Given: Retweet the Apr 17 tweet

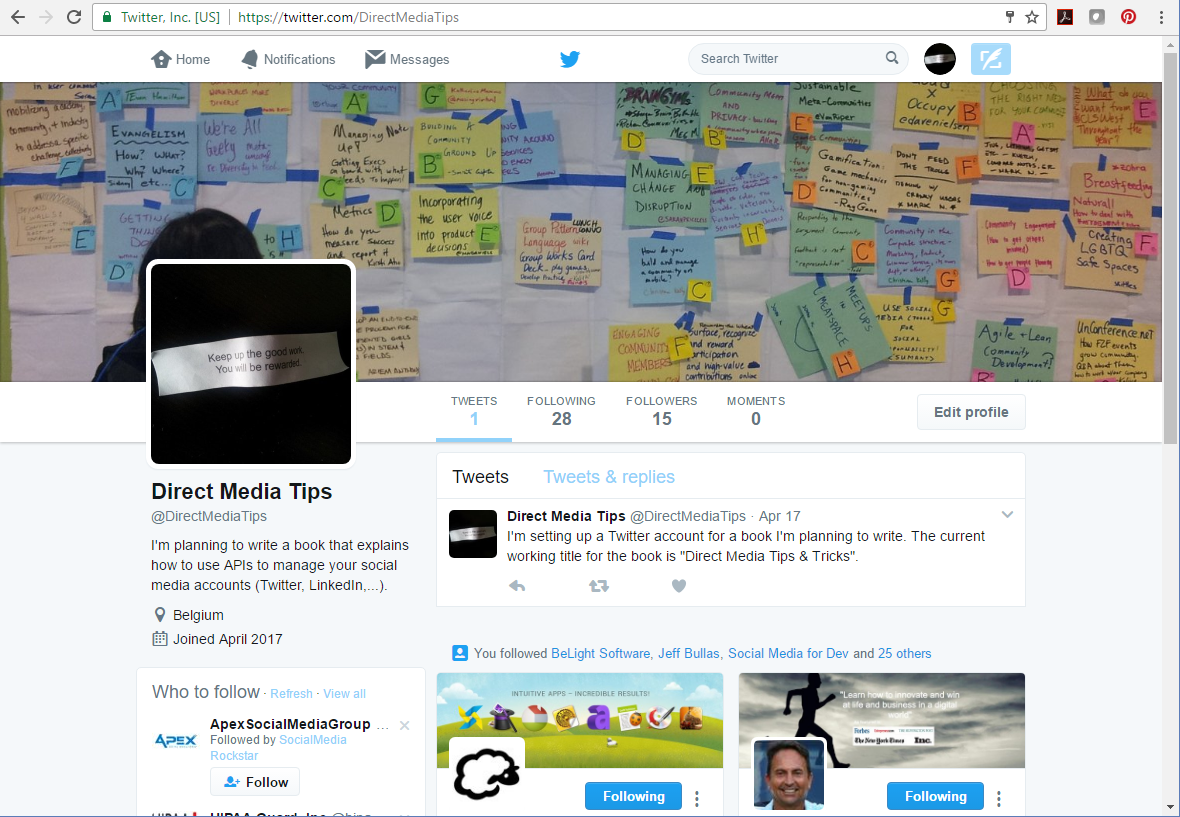Looking at the screenshot, I should click(x=599, y=585).
